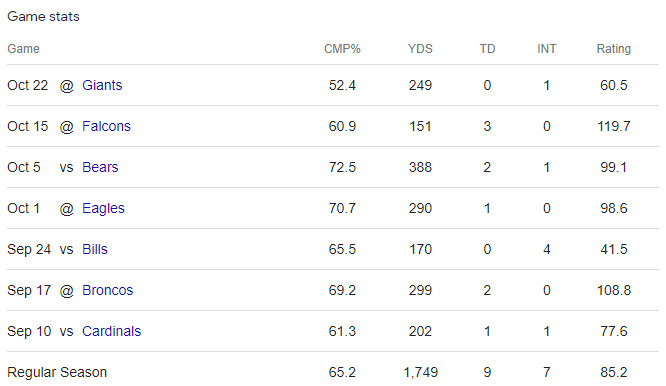
Task: Click the Oct 22 game date
Action: [28, 85]
